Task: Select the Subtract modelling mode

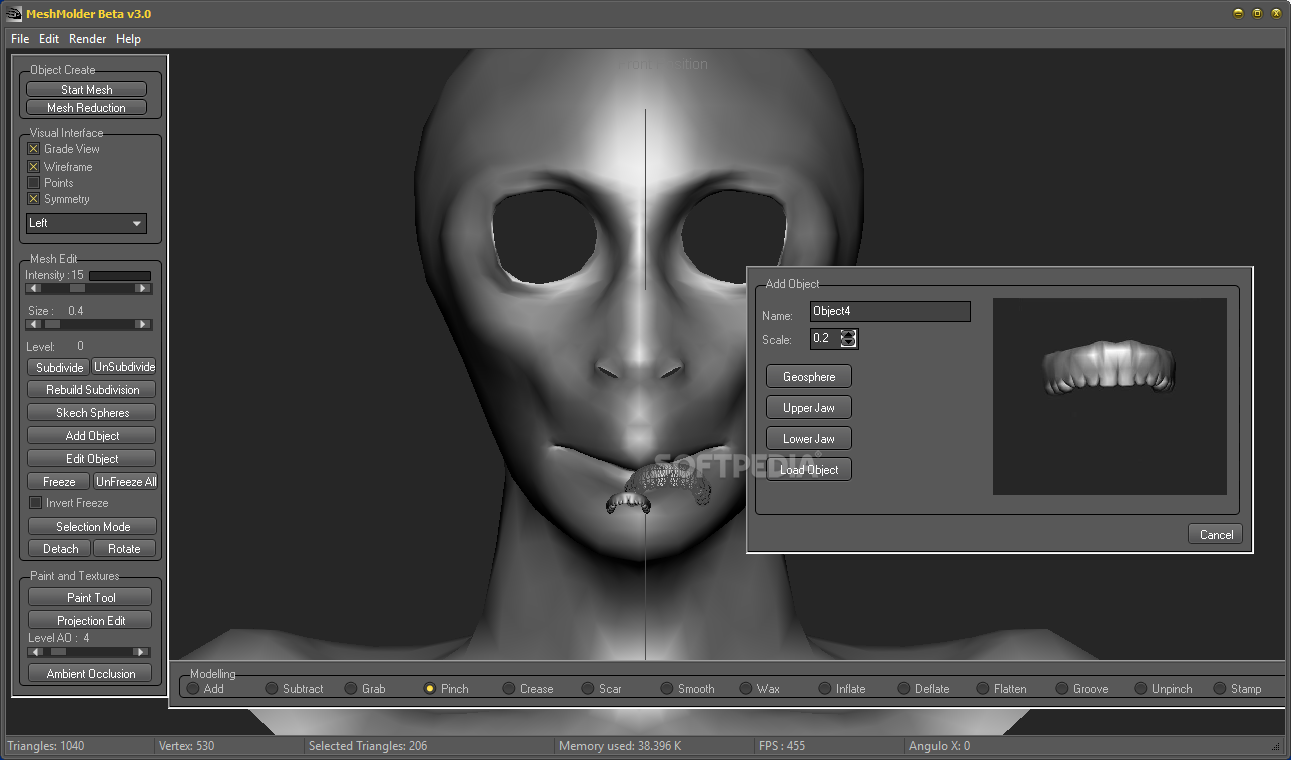Action: click(x=272, y=688)
